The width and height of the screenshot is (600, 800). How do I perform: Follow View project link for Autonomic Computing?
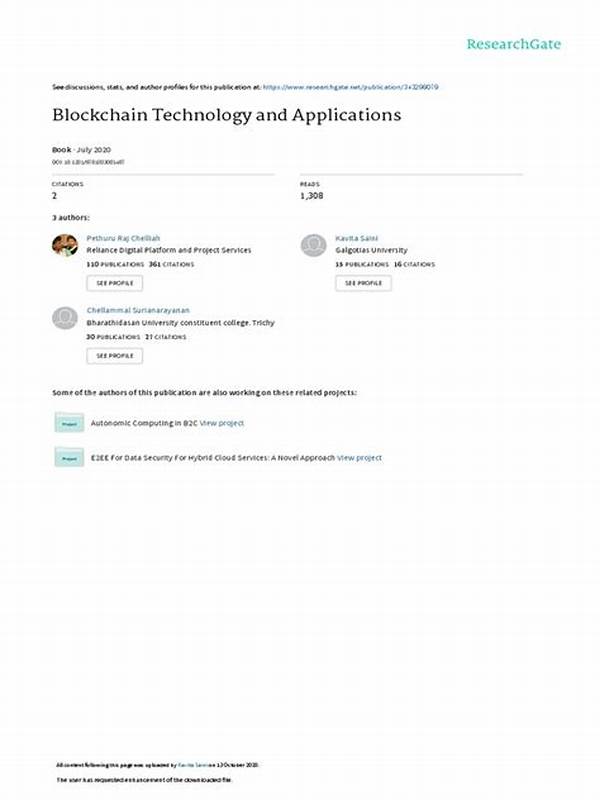coord(222,423)
